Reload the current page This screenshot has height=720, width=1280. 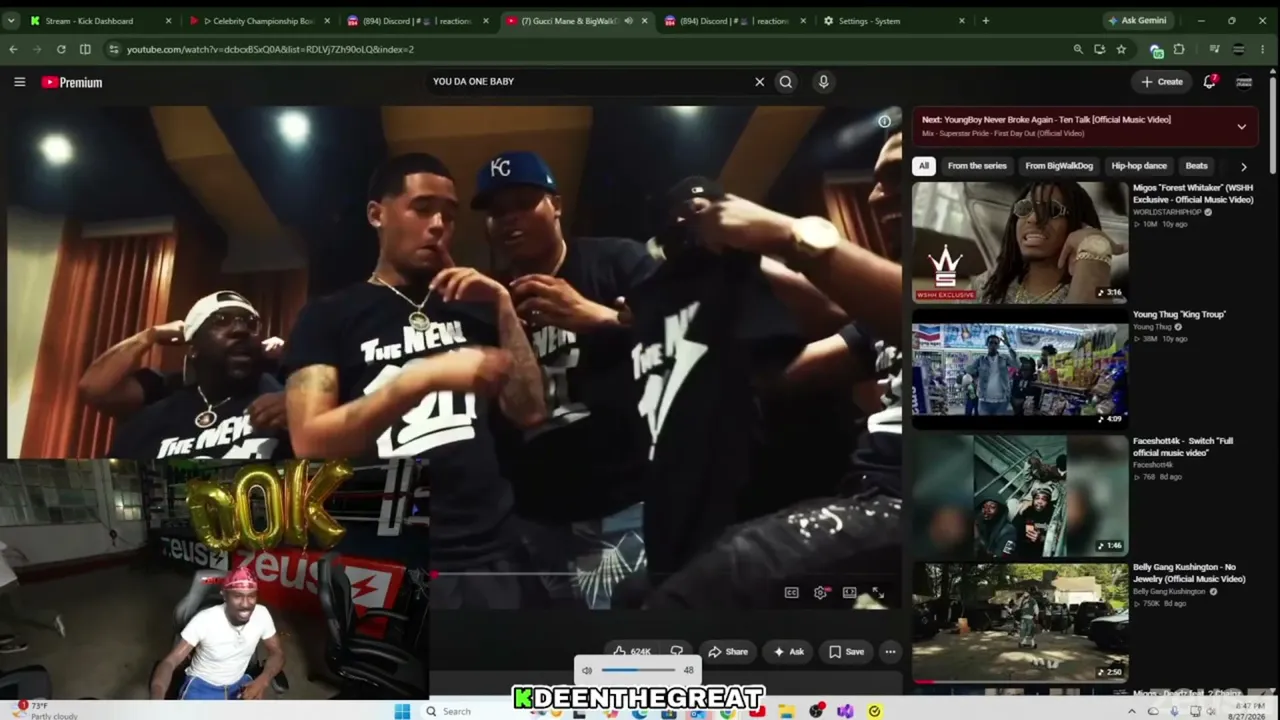click(x=61, y=49)
